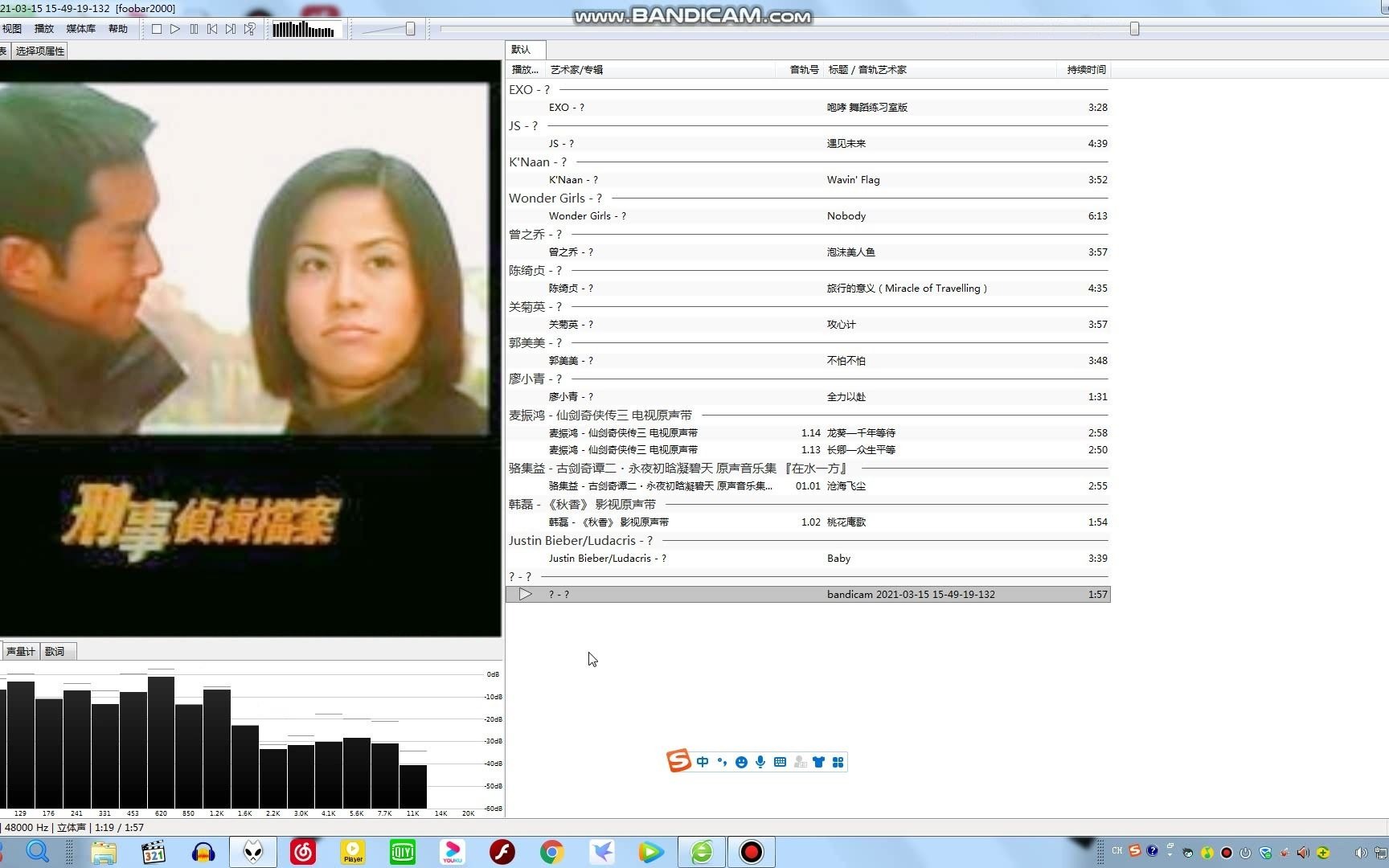Click the mini spectrum visualizer in toolbar
This screenshot has width=1389, height=868.
click(306, 30)
